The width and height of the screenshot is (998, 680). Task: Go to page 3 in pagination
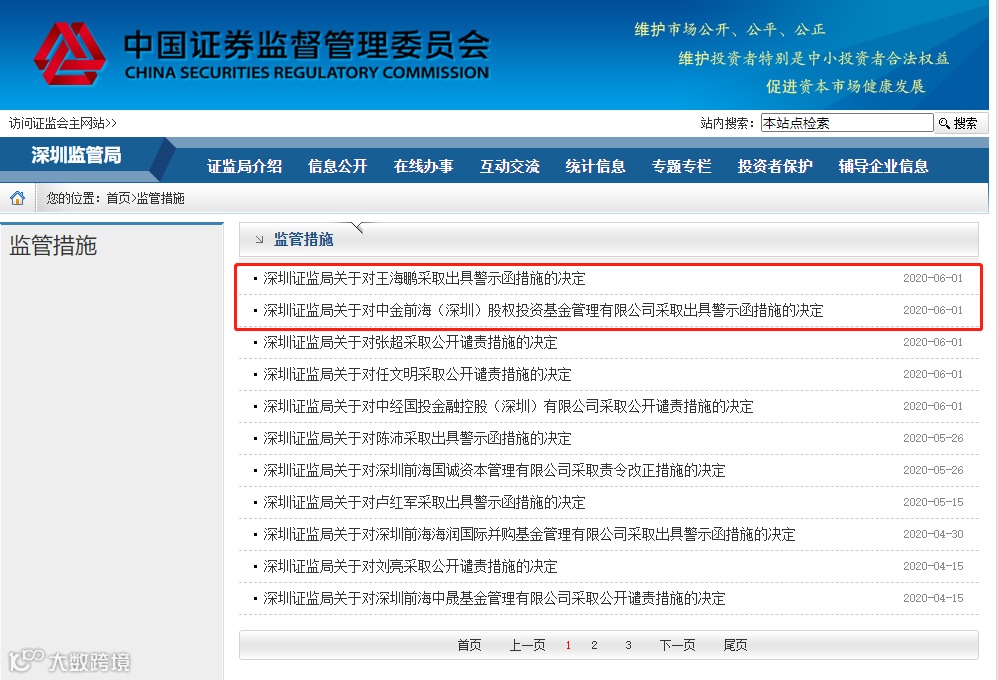628,645
